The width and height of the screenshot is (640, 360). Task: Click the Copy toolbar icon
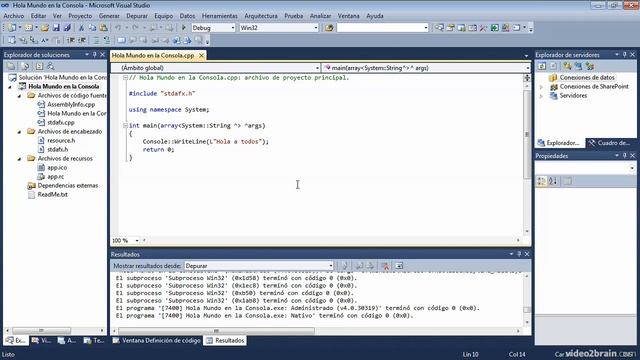click(x=92, y=28)
